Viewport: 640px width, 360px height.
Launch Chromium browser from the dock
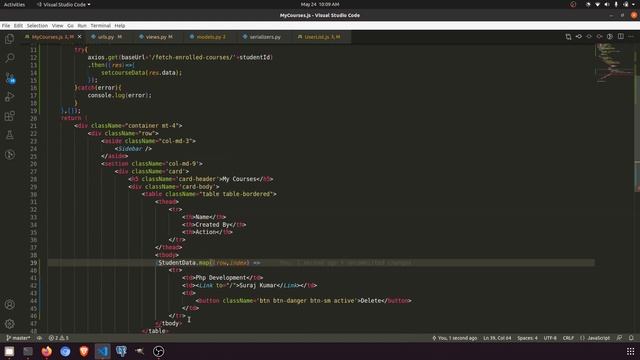pos(65,351)
